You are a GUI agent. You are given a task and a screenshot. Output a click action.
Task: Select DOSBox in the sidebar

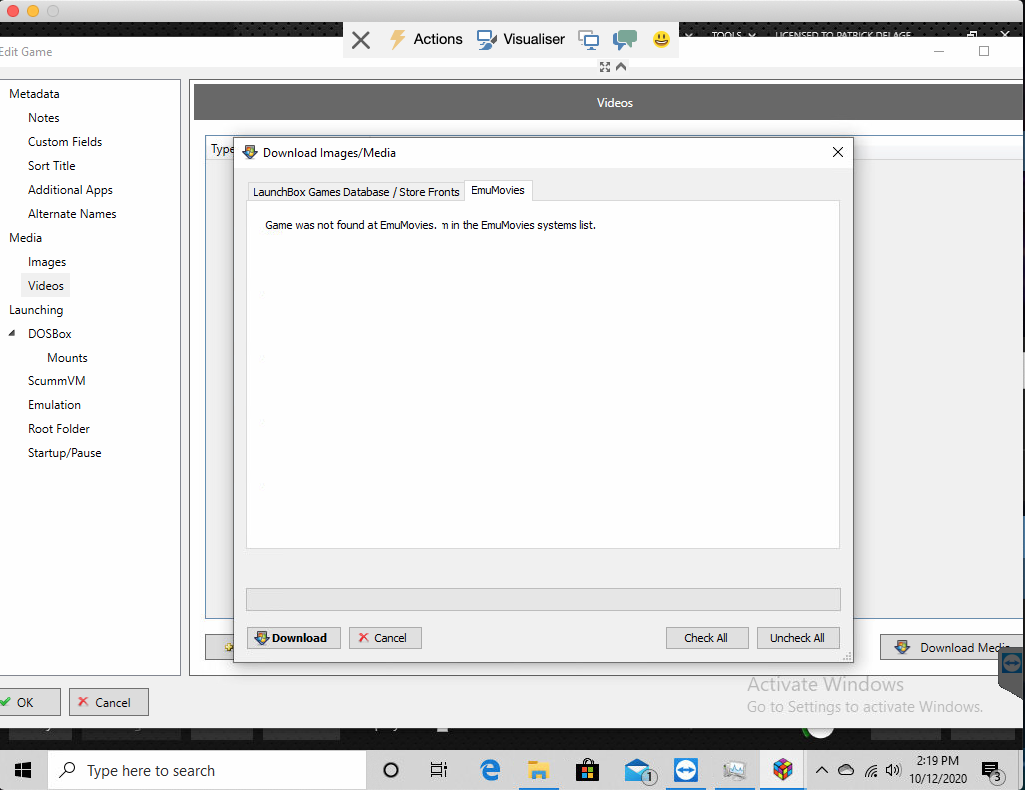[x=50, y=334]
